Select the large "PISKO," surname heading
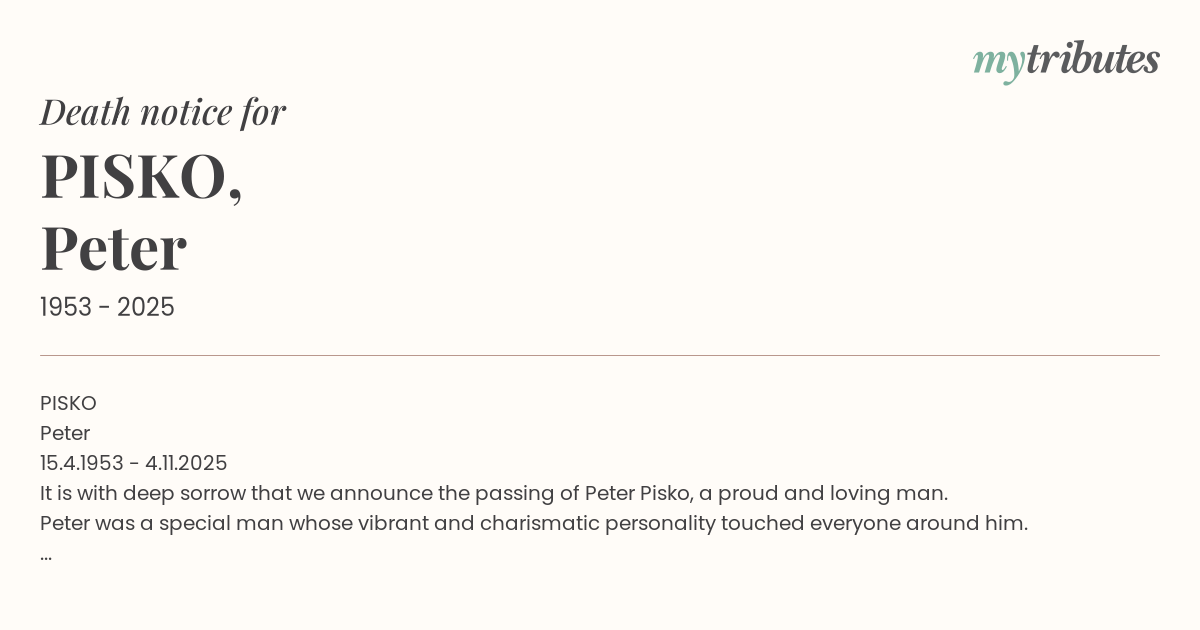 coord(141,177)
